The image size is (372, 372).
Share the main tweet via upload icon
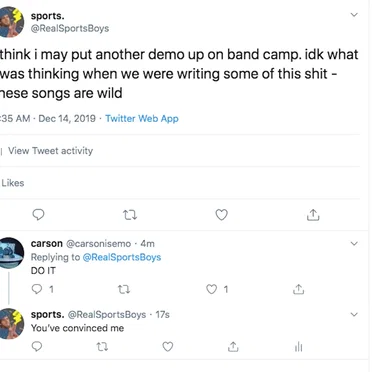[313, 215]
